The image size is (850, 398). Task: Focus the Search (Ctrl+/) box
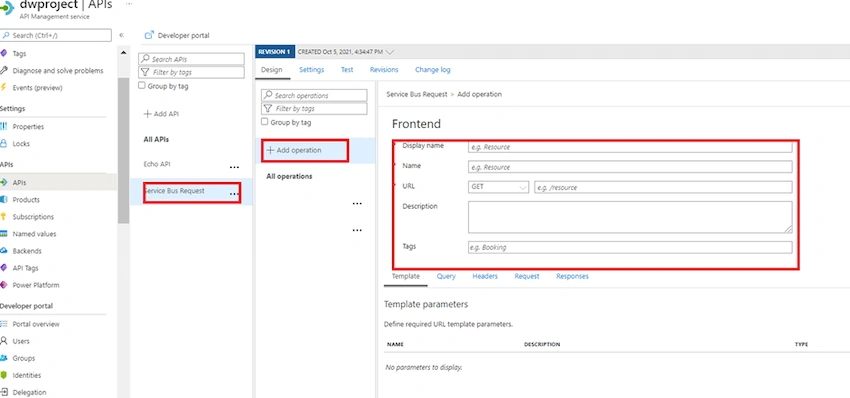56,35
